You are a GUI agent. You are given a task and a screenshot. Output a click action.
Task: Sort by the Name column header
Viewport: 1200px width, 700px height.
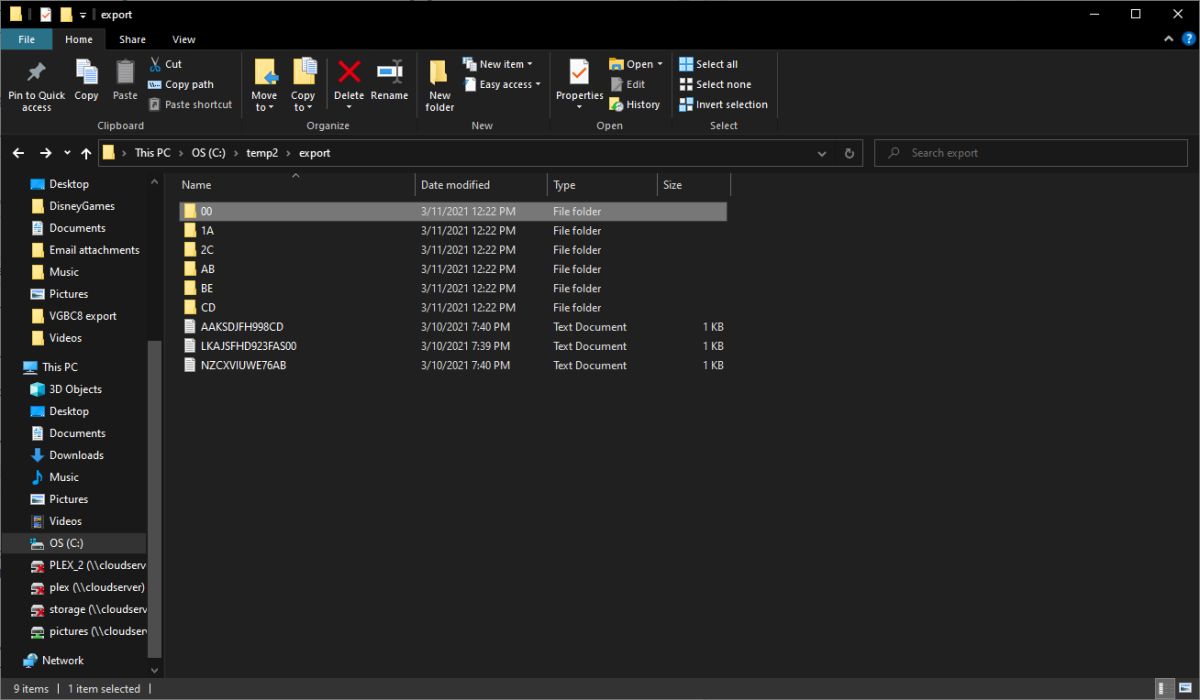tap(296, 185)
